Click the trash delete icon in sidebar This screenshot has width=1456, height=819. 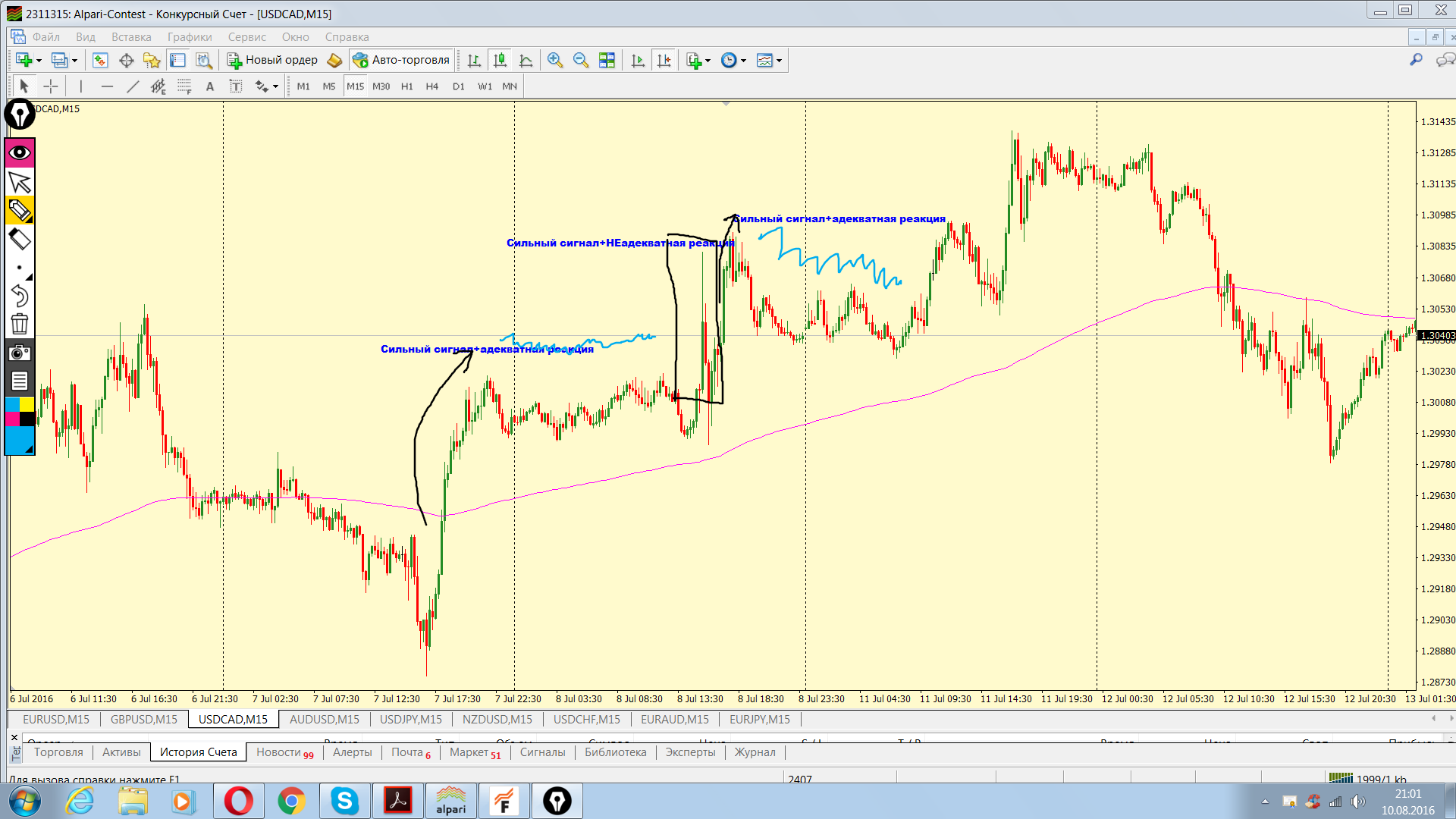(20, 325)
